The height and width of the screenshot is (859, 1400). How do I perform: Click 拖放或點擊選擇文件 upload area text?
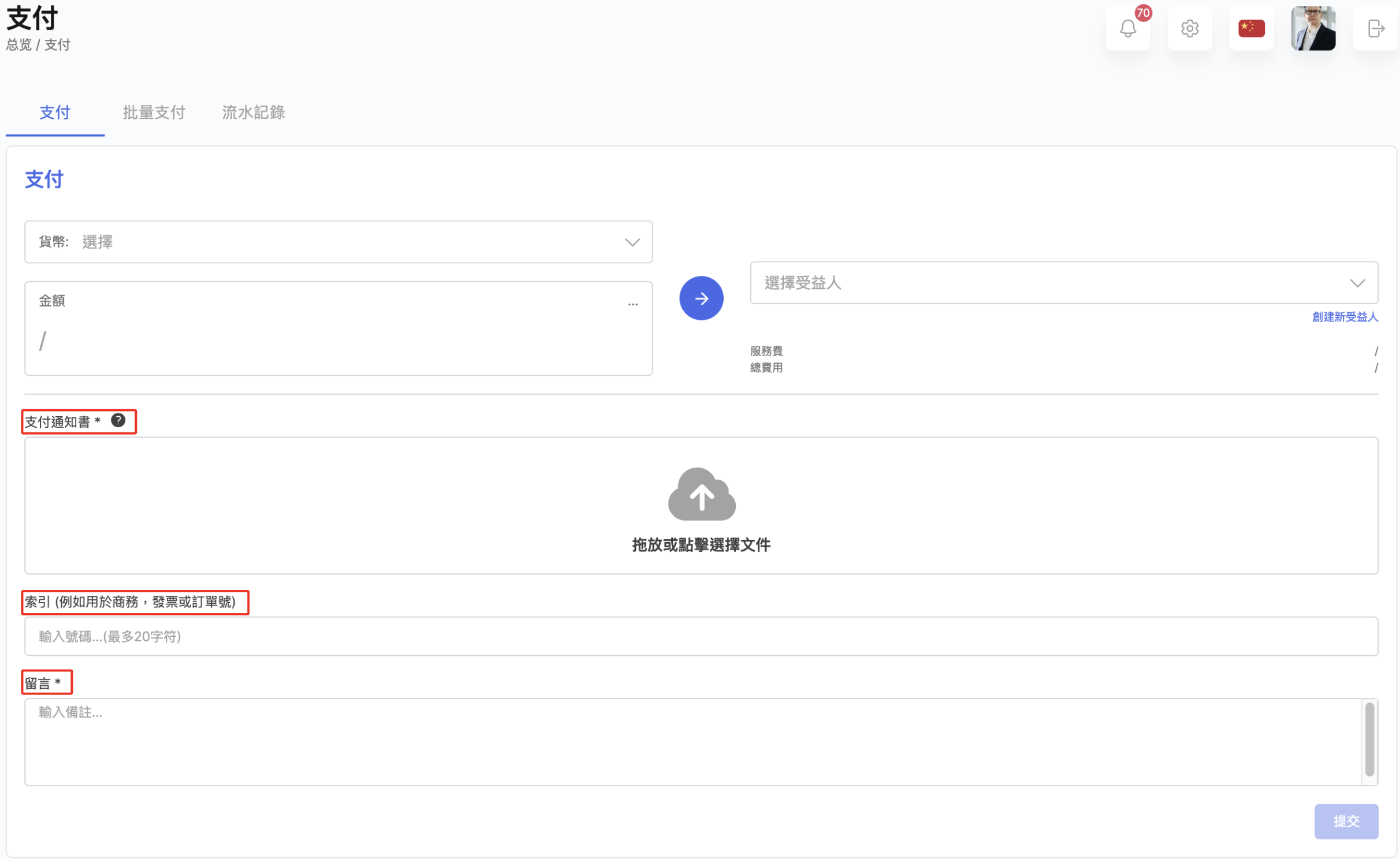[701, 544]
